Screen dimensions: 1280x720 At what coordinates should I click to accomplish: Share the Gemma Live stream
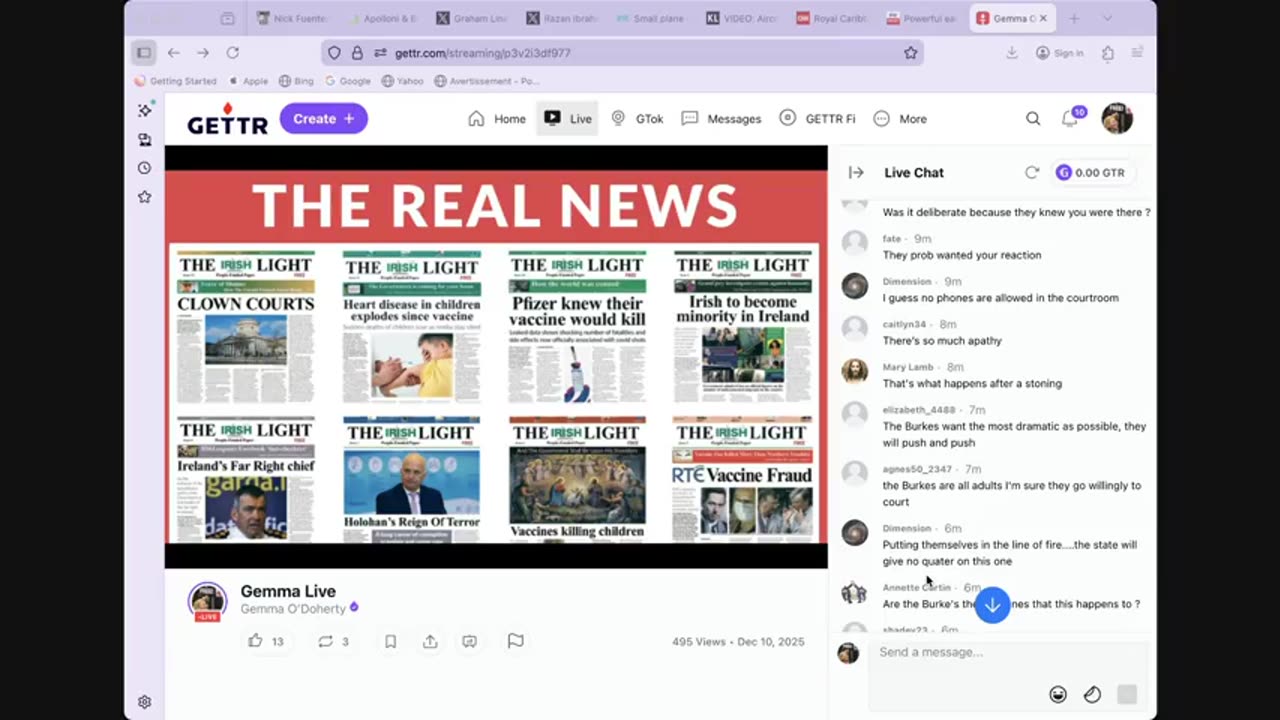click(430, 641)
